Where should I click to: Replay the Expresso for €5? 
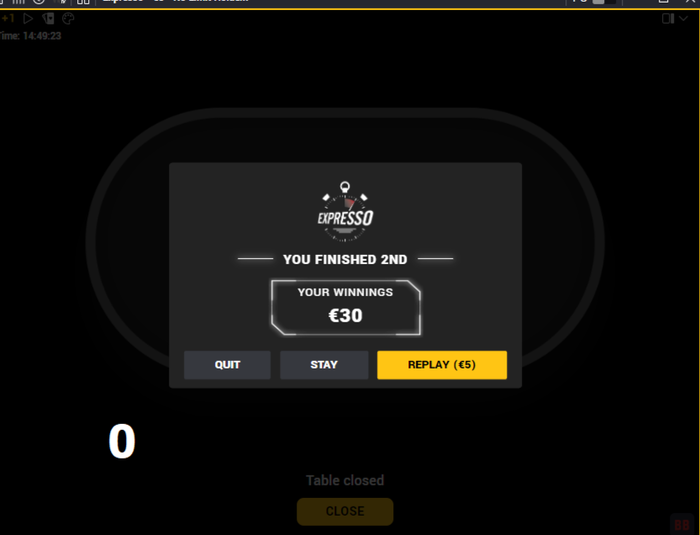[442, 365]
